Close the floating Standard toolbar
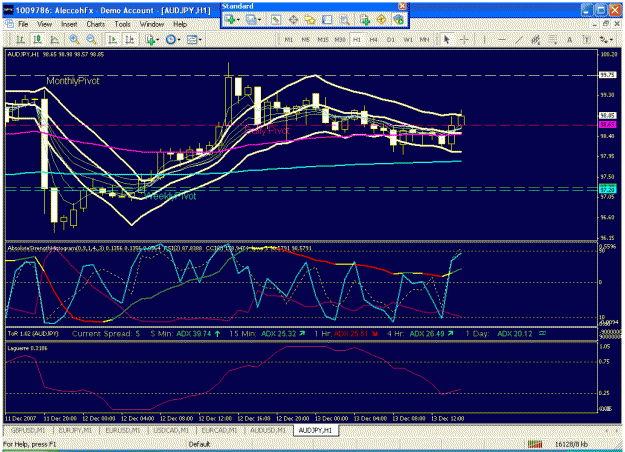Viewport: 625px width, 452px height. pos(403,6)
